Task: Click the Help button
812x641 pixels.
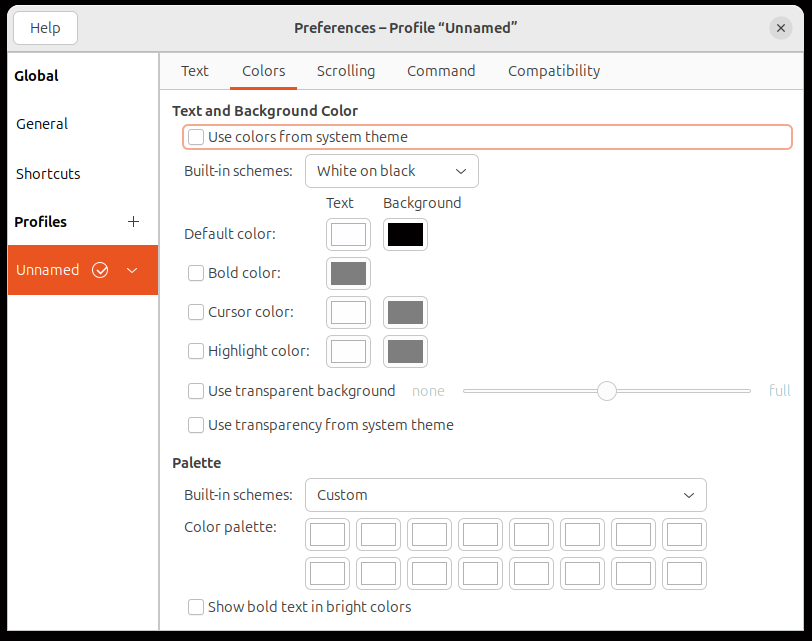Action: click(x=46, y=28)
